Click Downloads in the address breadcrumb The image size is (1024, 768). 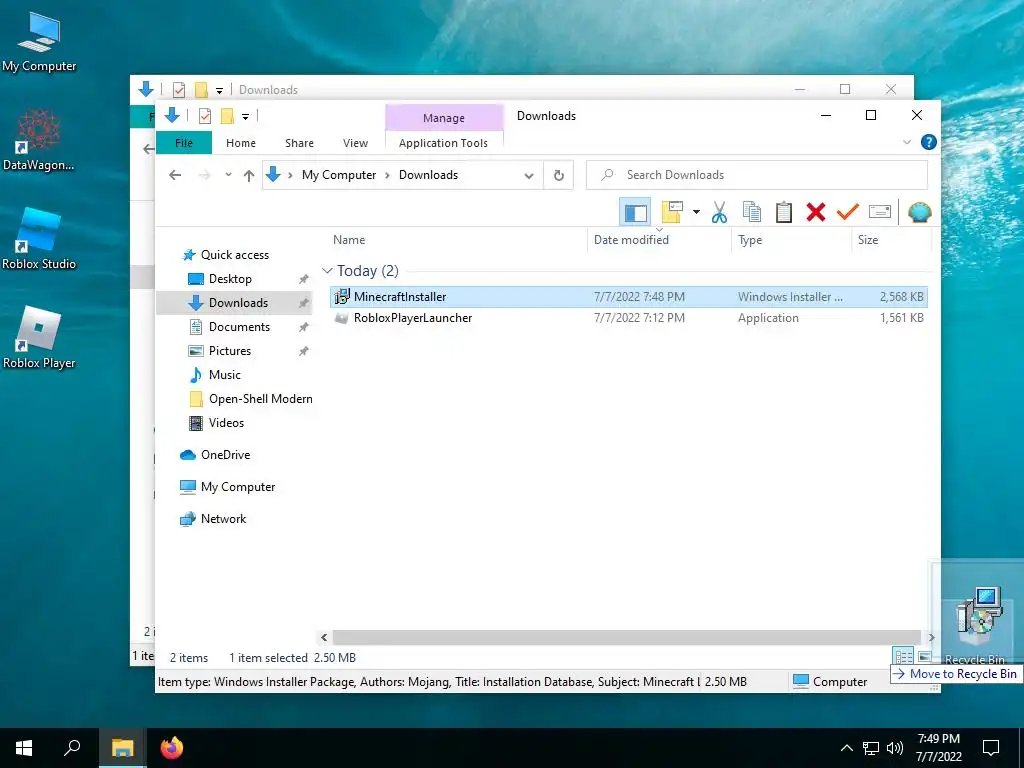tap(428, 175)
